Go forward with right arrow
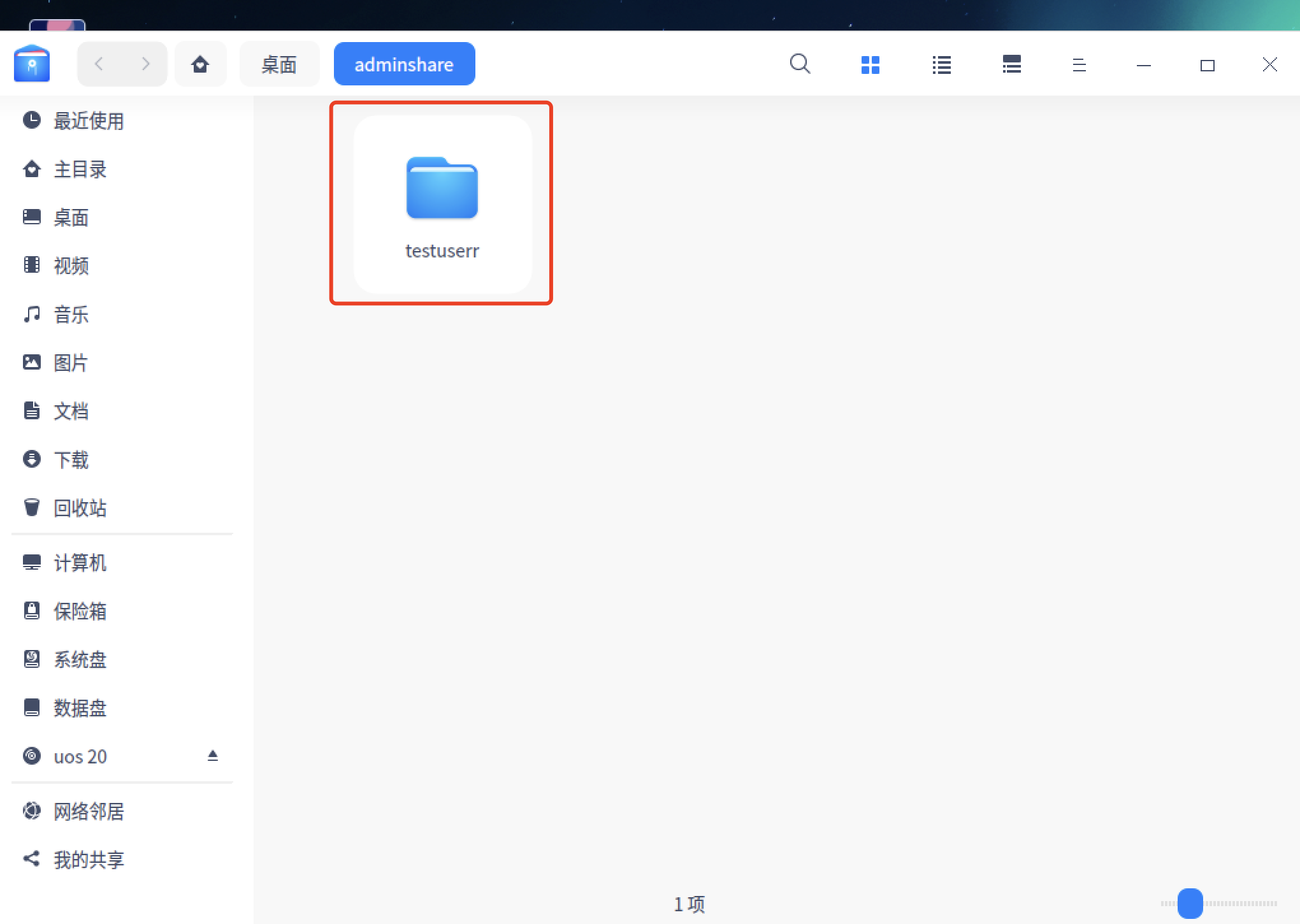 pyautogui.click(x=145, y=64)
